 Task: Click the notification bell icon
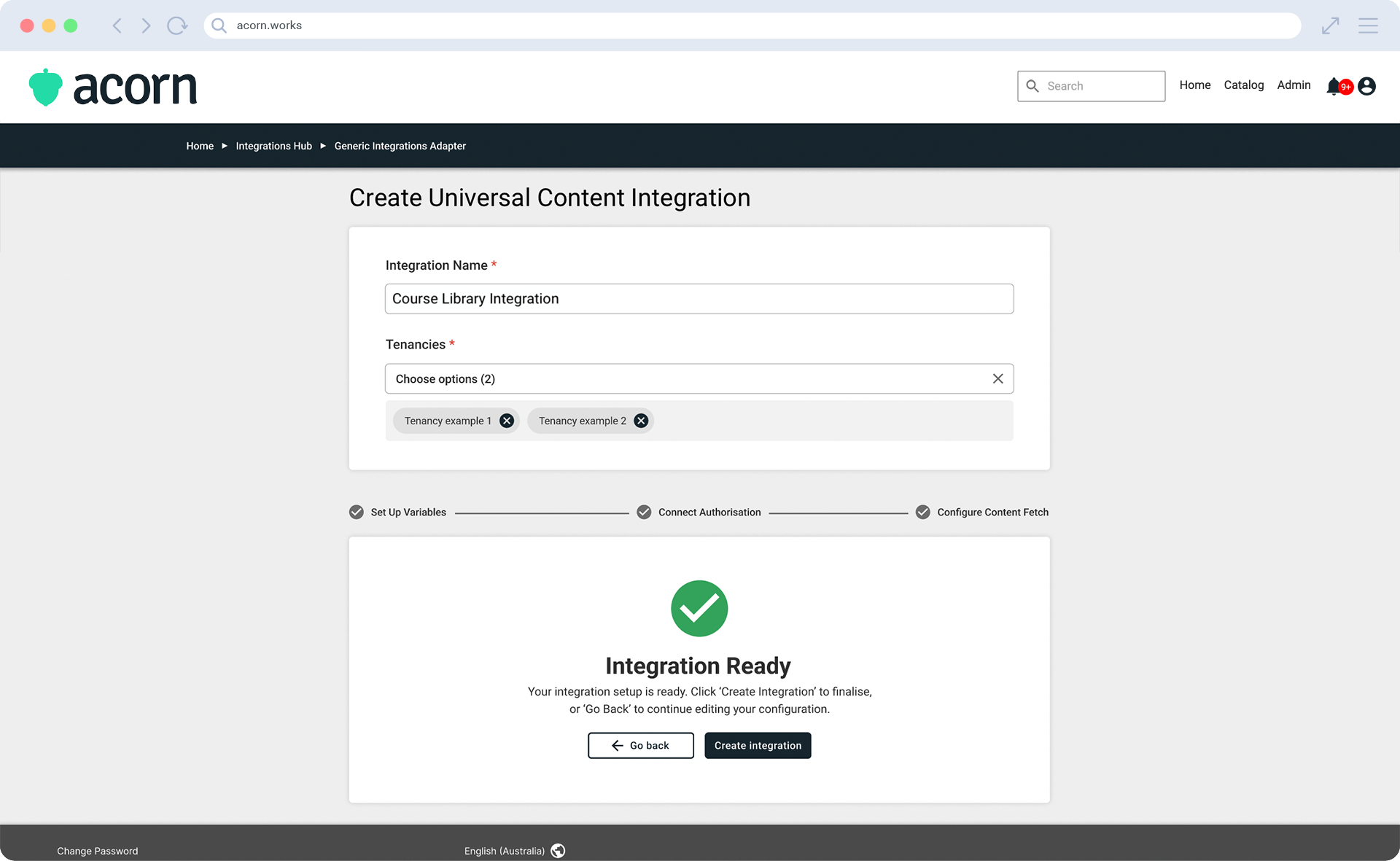click(1334, 86)
